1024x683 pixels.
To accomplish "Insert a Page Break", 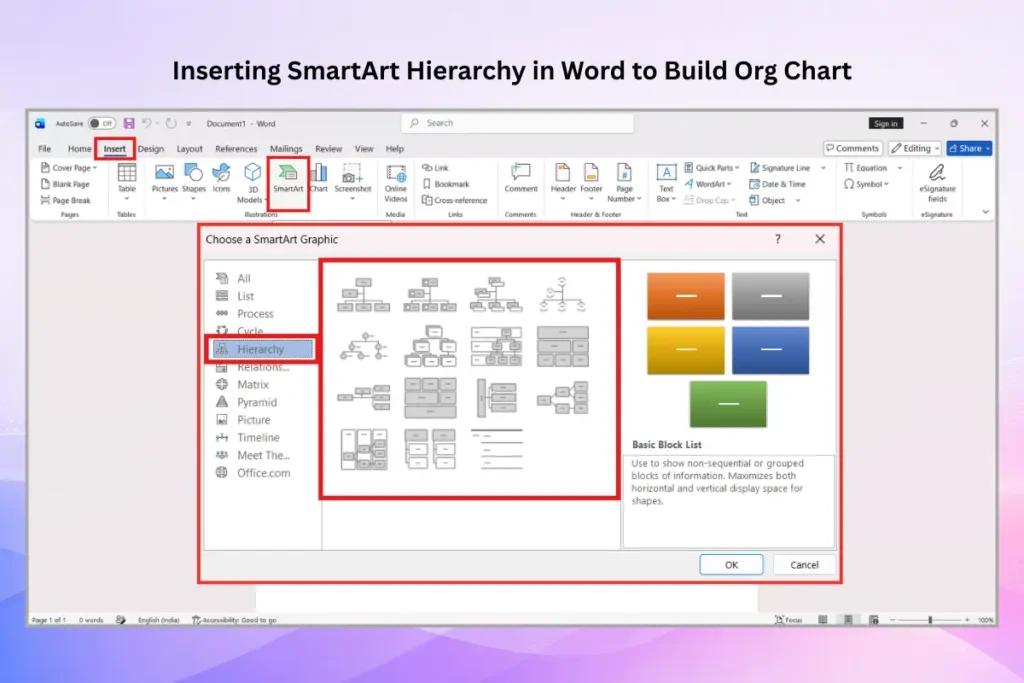I will [x=65, y=200].
